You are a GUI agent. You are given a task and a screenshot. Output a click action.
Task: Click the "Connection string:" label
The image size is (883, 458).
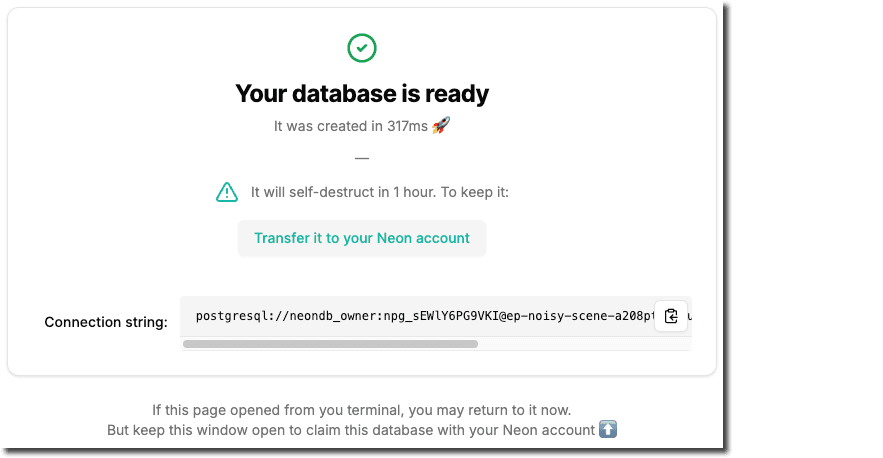(x=106, y=322)
